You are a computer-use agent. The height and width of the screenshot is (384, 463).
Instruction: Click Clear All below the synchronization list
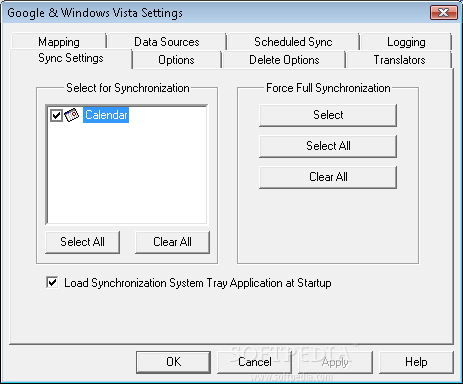pos(172,242)
